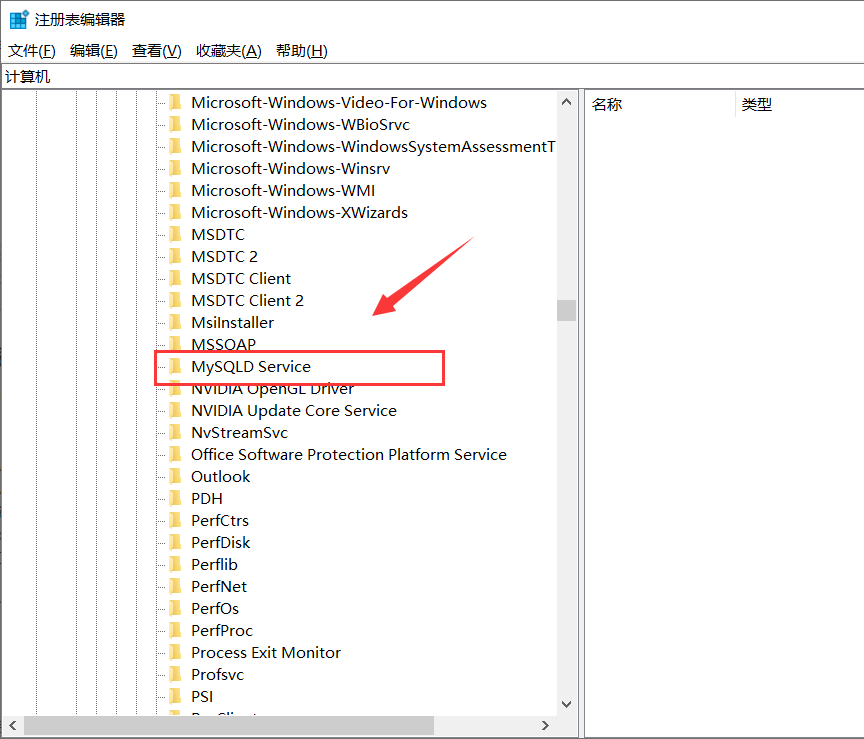Select the Microsoft-Windows-XWizards key
The width and height of the screenshot is (864, 739).
coord(299,213)
